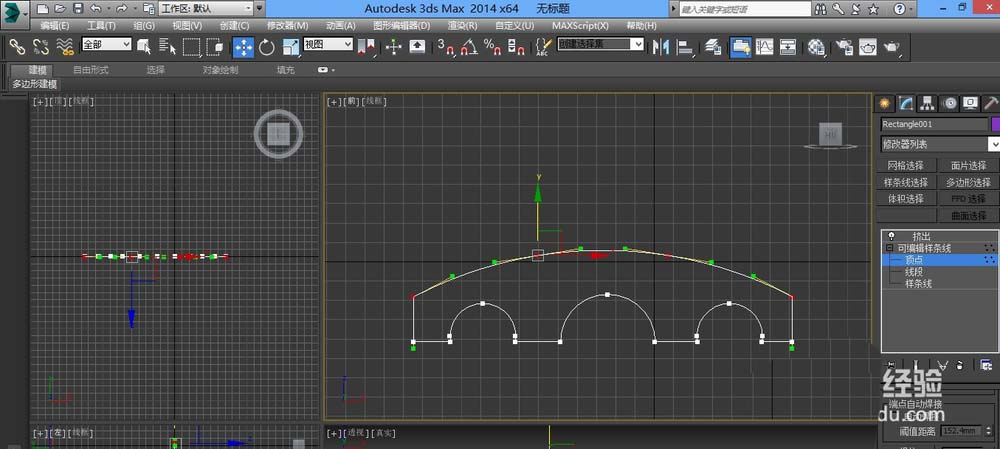Viewport: 1000px width, 449px height.
Task: Activate the Select Object tool
Action: [144, 47]
